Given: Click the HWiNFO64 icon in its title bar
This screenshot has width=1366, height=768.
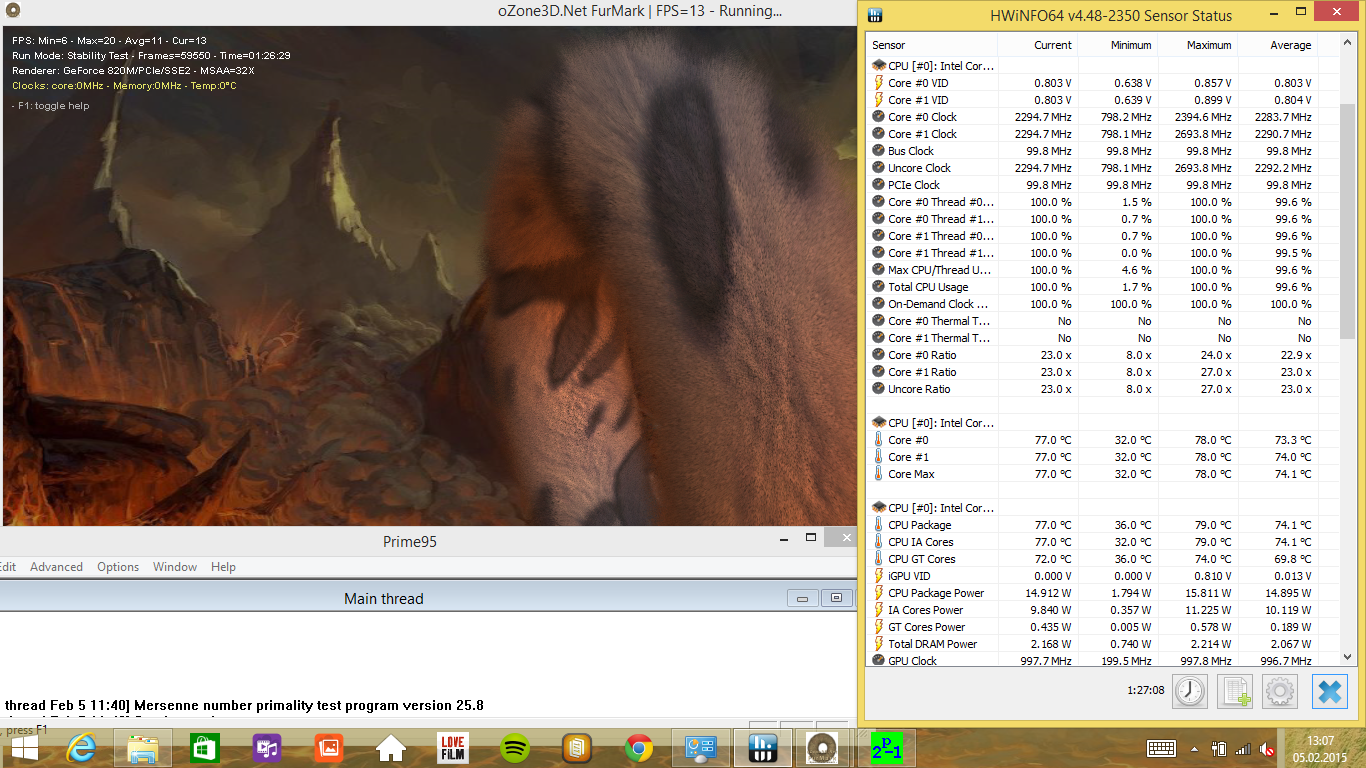Looking at the screenshot, I should point(875,15).
